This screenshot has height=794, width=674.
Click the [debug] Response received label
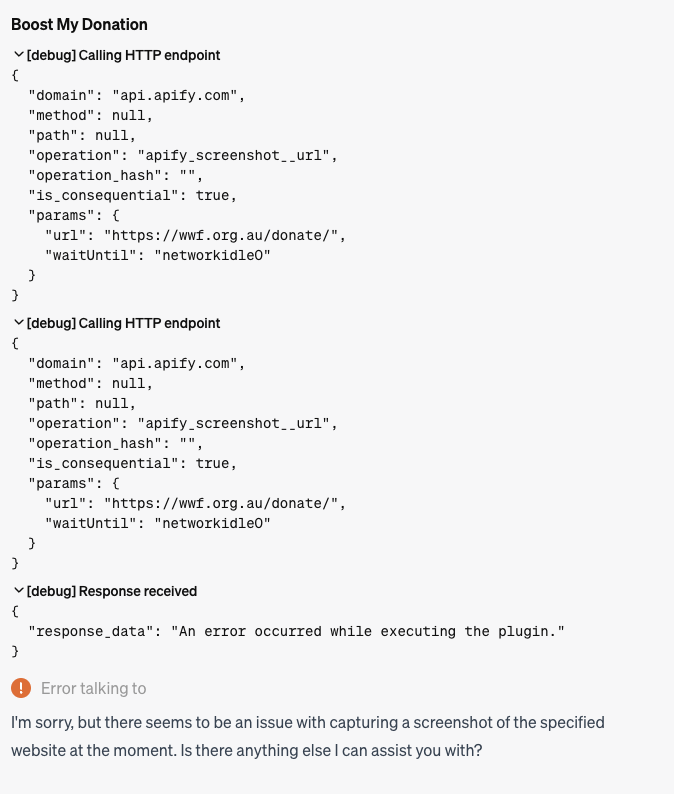click(x=111, y=591)
